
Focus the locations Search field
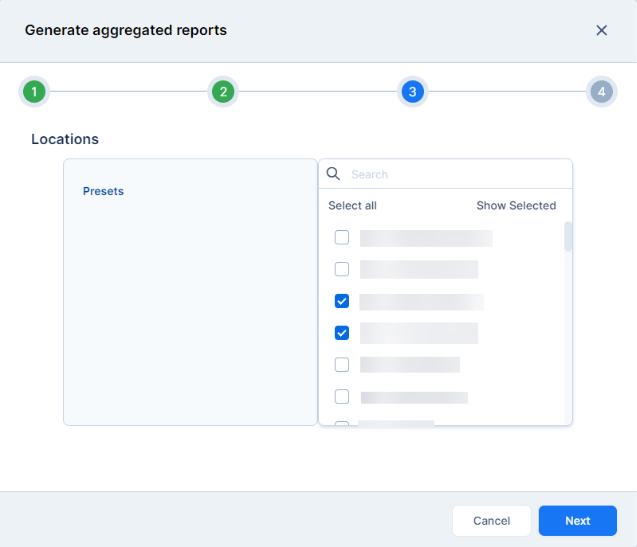click(455, 174)
